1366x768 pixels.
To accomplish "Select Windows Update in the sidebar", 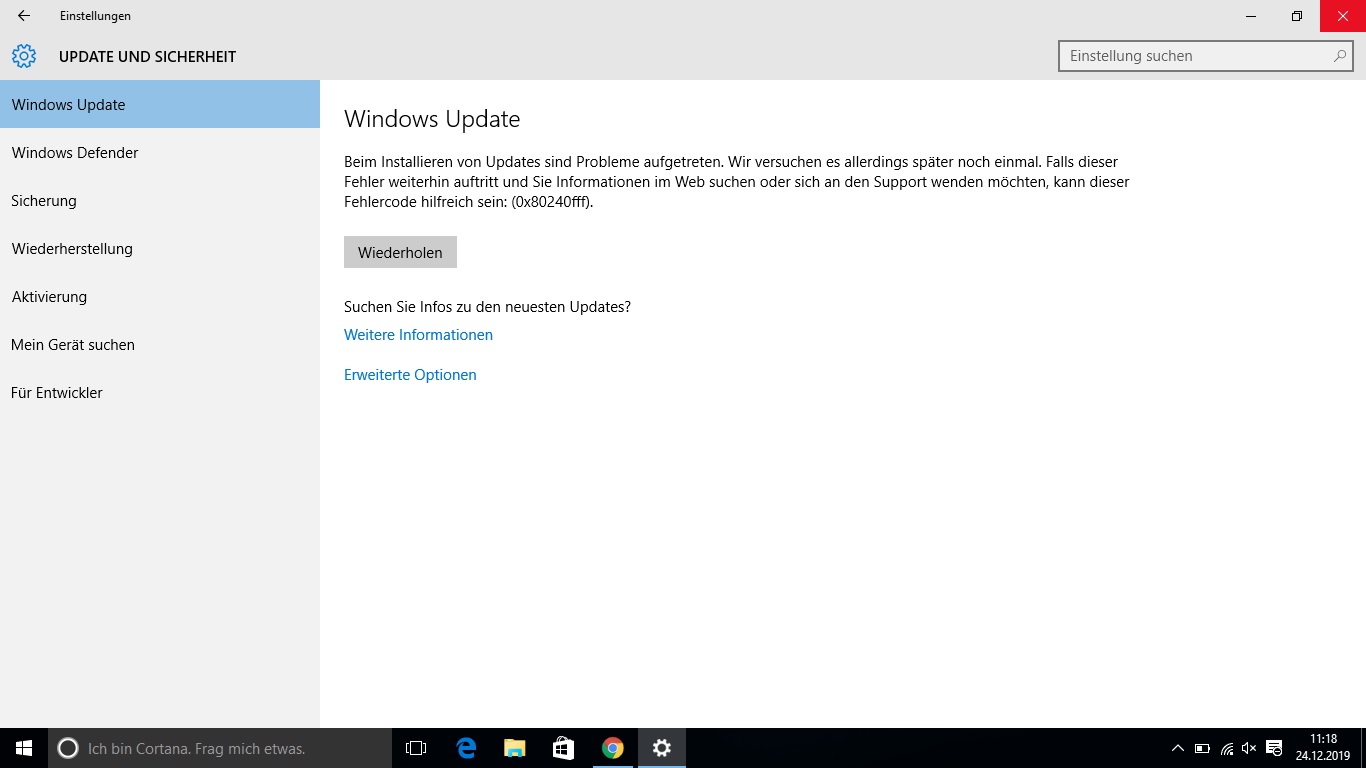I will [x=160, y=104].
